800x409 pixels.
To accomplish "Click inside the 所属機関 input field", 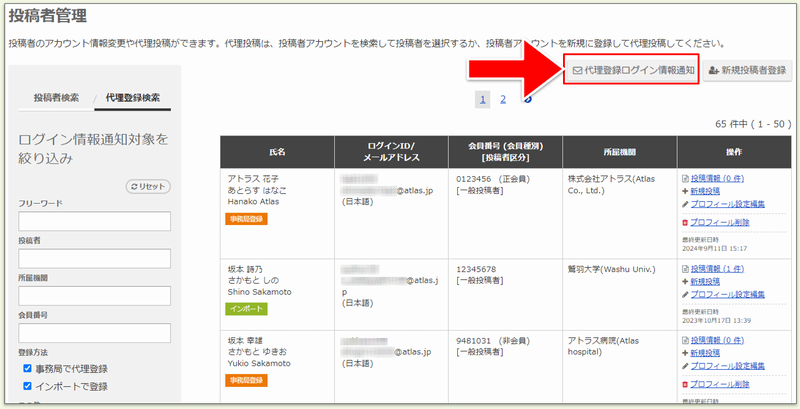I will click(94, 296).
